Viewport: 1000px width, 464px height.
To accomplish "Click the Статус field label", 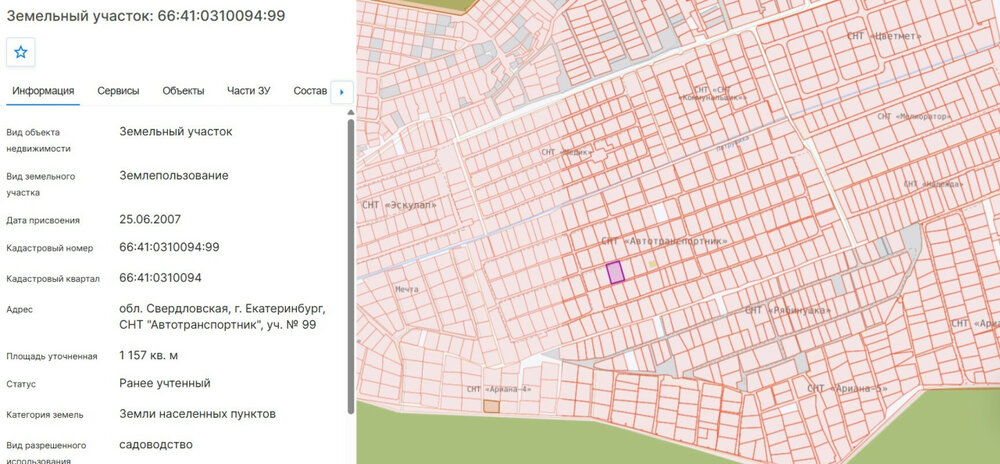I will pyautogui.click(x=21, y=384).
